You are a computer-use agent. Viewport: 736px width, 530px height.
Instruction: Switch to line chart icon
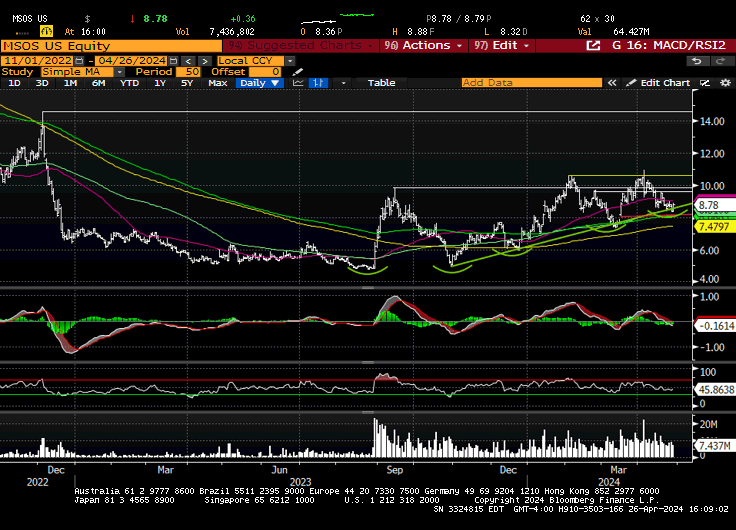pyautogui.click(x=298, y=83)
